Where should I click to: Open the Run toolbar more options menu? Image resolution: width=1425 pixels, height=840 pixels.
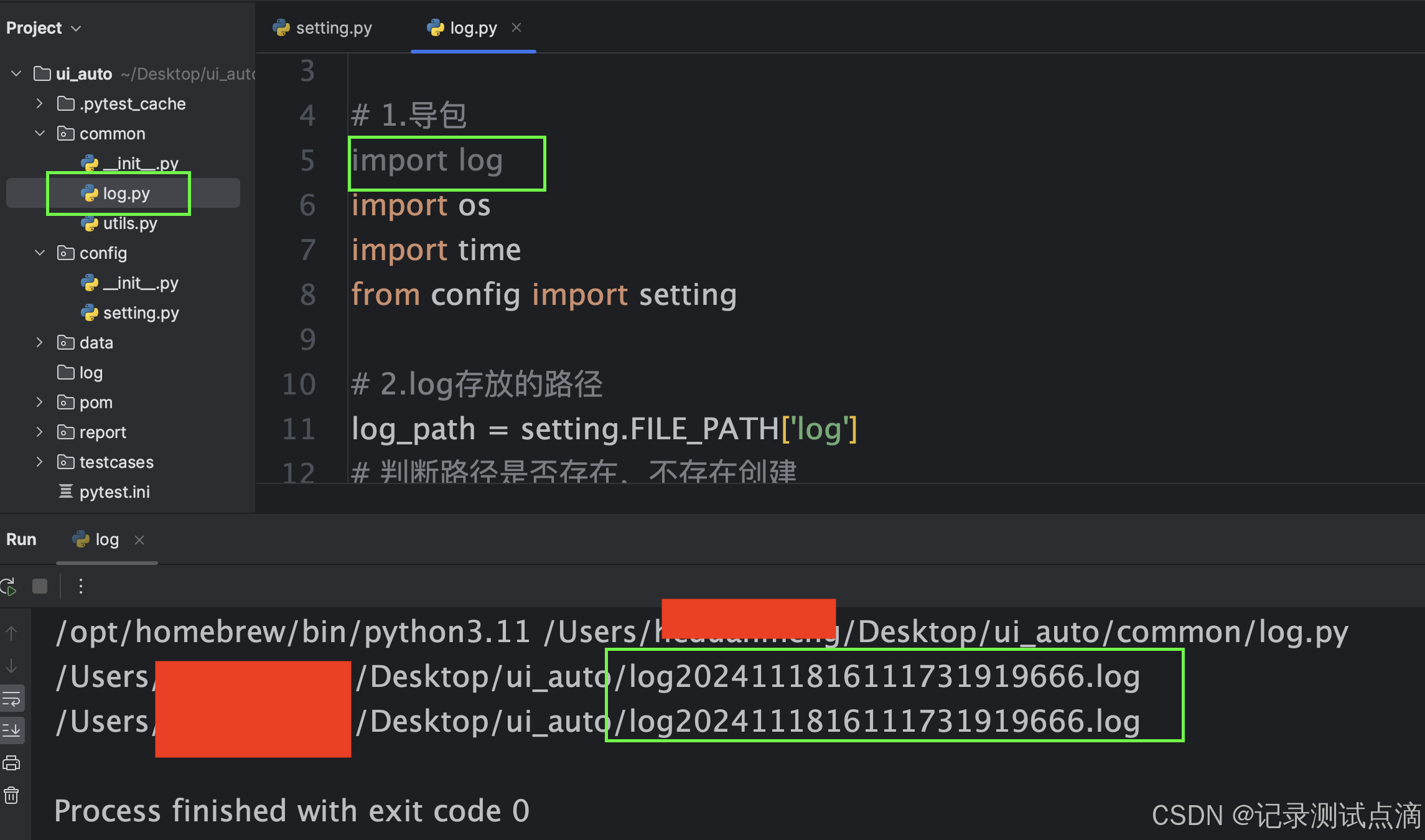pos(80,586)
